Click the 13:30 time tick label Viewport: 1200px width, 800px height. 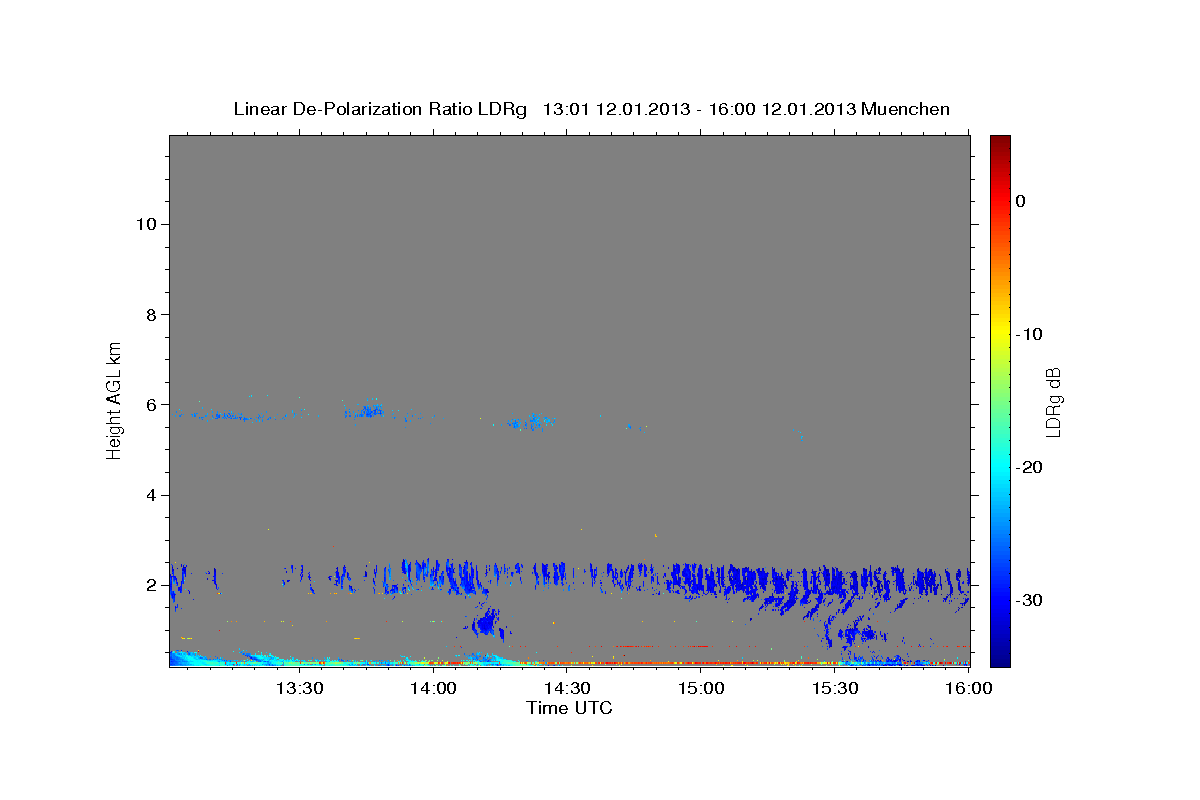coord(299,688)
